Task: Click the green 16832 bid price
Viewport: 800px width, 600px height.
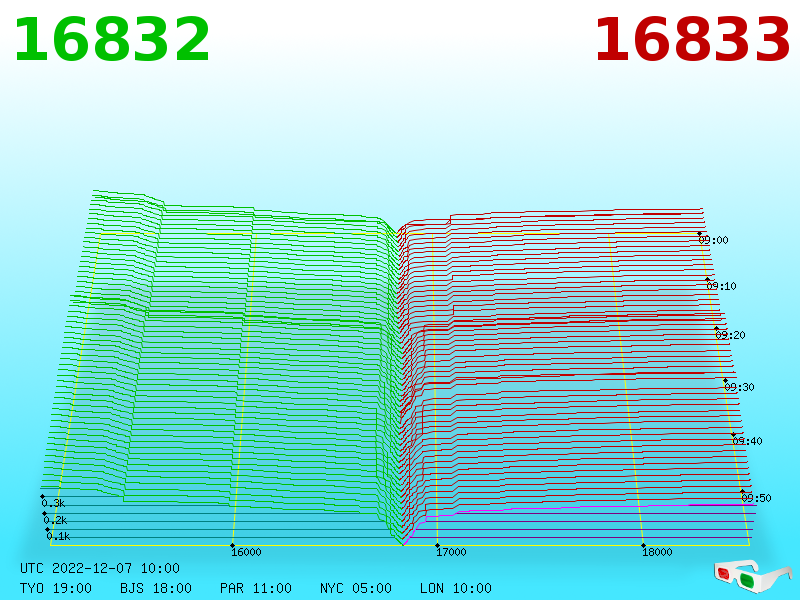Action: coord(112,40)
